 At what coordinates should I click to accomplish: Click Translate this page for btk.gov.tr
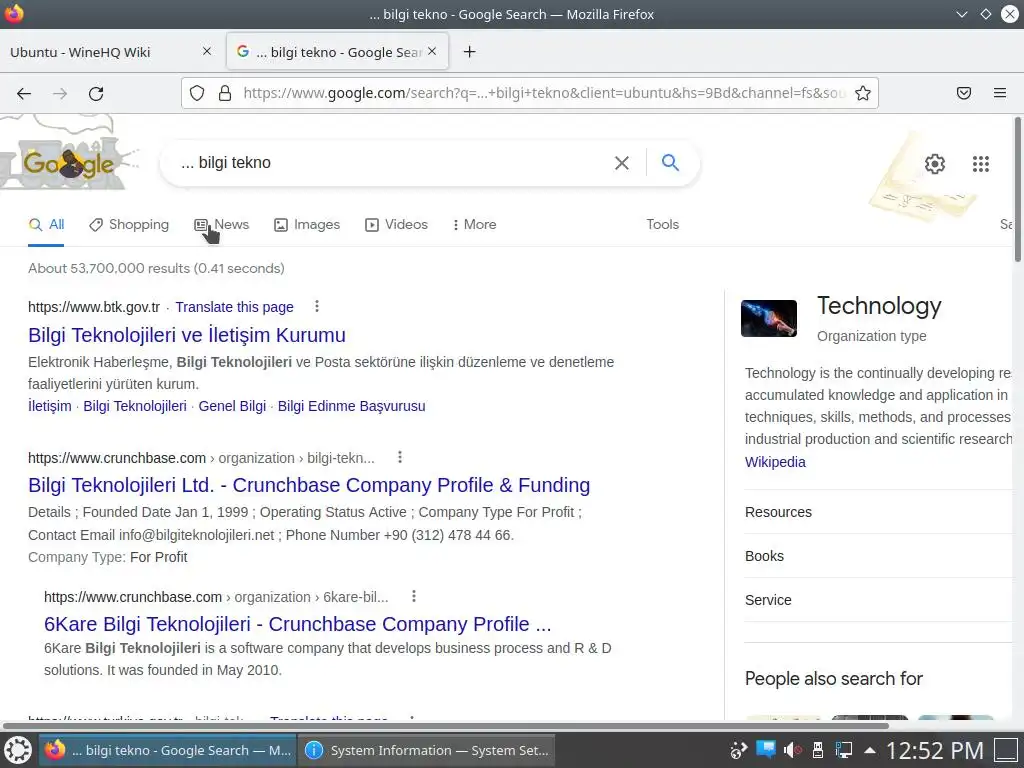234,307
